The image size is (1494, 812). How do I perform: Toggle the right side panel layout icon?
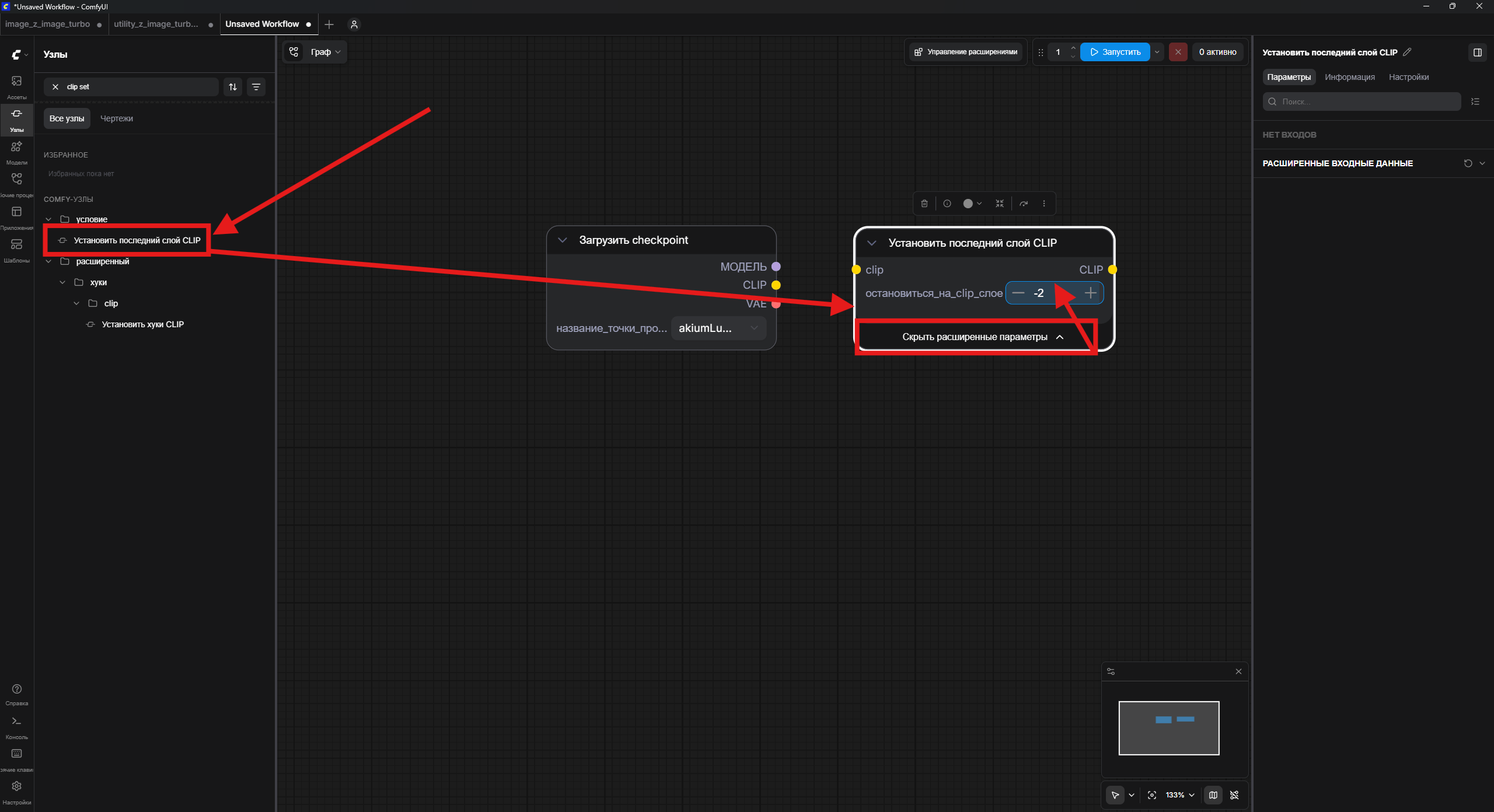tap(1478, 52)
